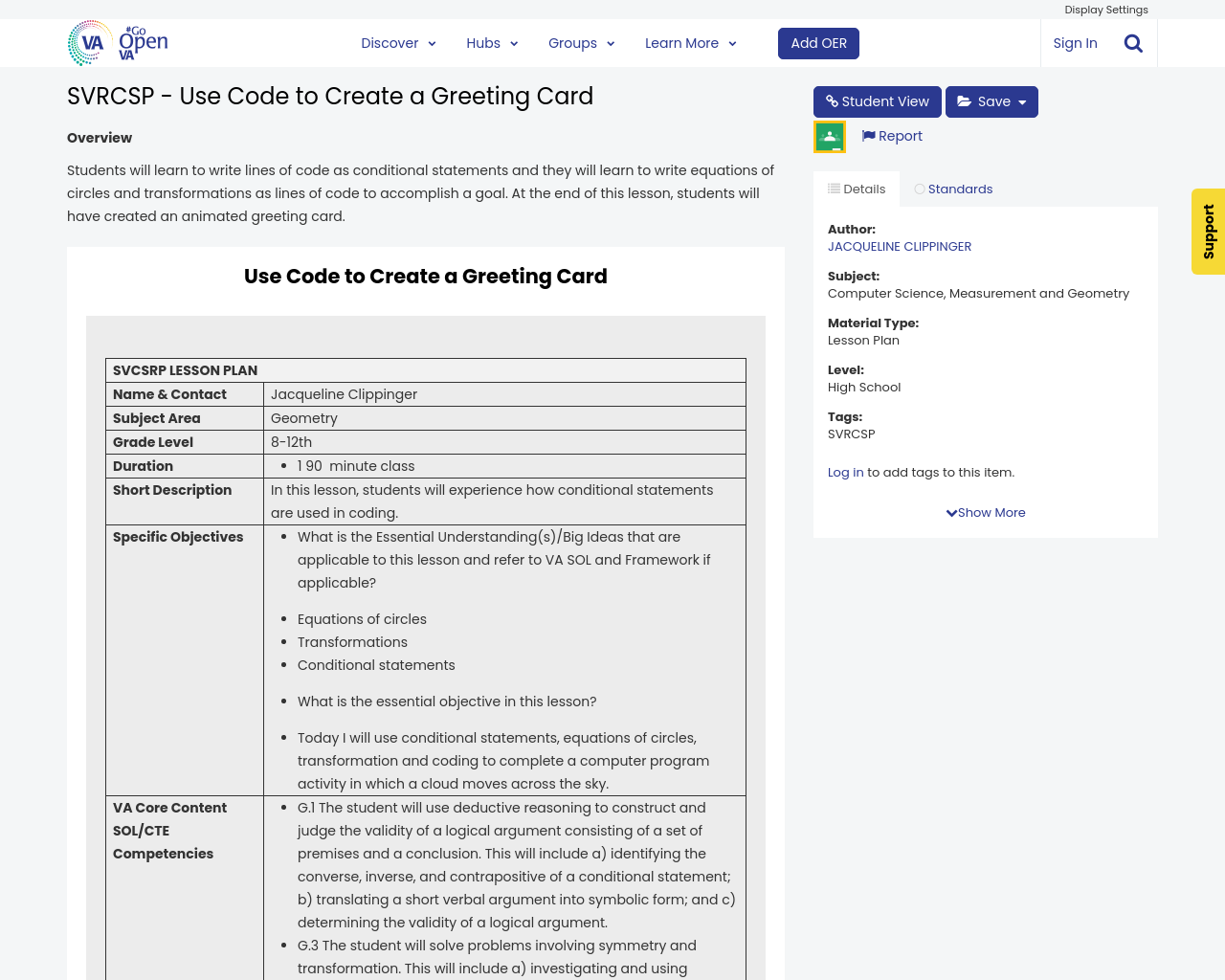Expand the Discover menu
Image resolution: width=1225 pixels, height=980 pixels.
pyautogui.click(x=398, y=43)
